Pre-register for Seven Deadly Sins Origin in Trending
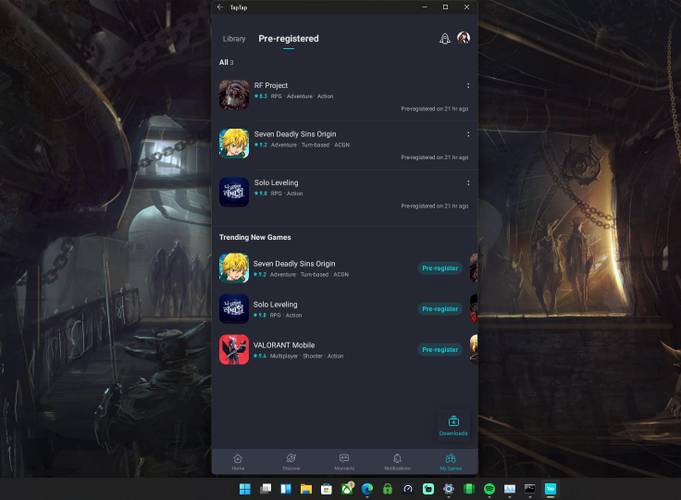Viewport: 681px width, 500px height. tap(440, 268)
